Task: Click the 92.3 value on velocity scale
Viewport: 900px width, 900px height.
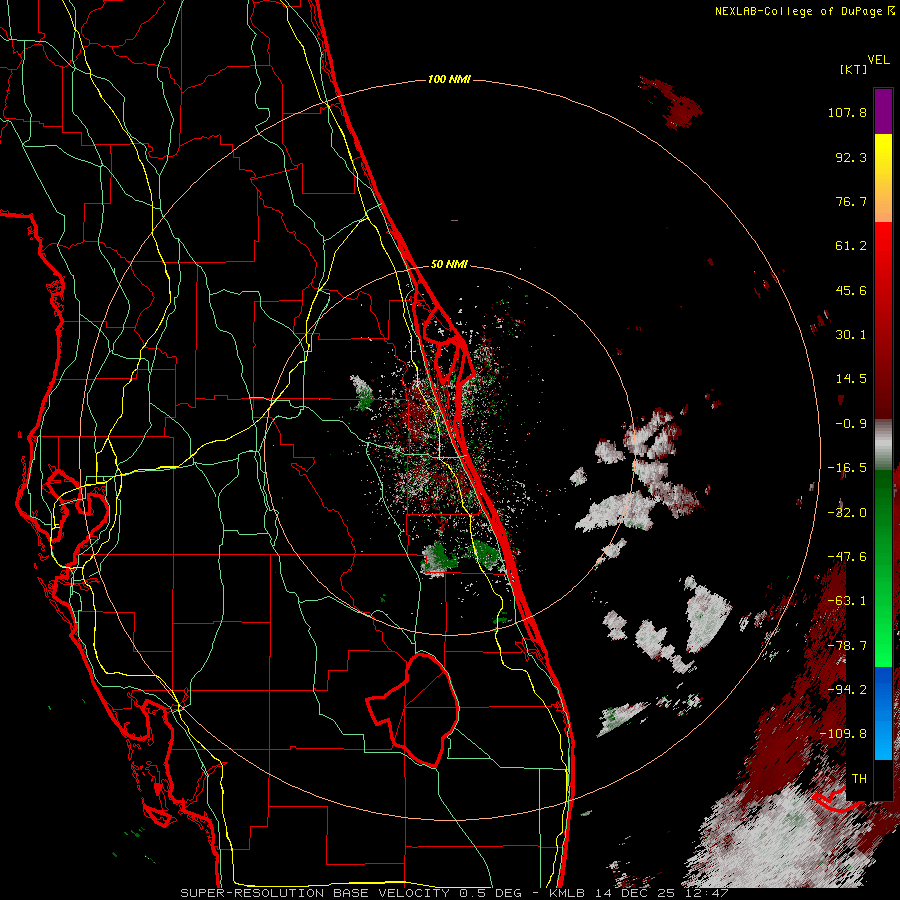Action: pyautogui.click(x=851, y=157)
